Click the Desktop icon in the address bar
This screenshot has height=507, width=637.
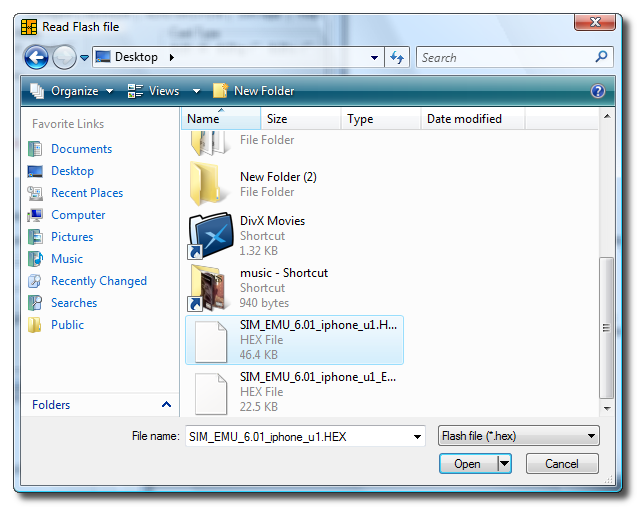(103, 57)
